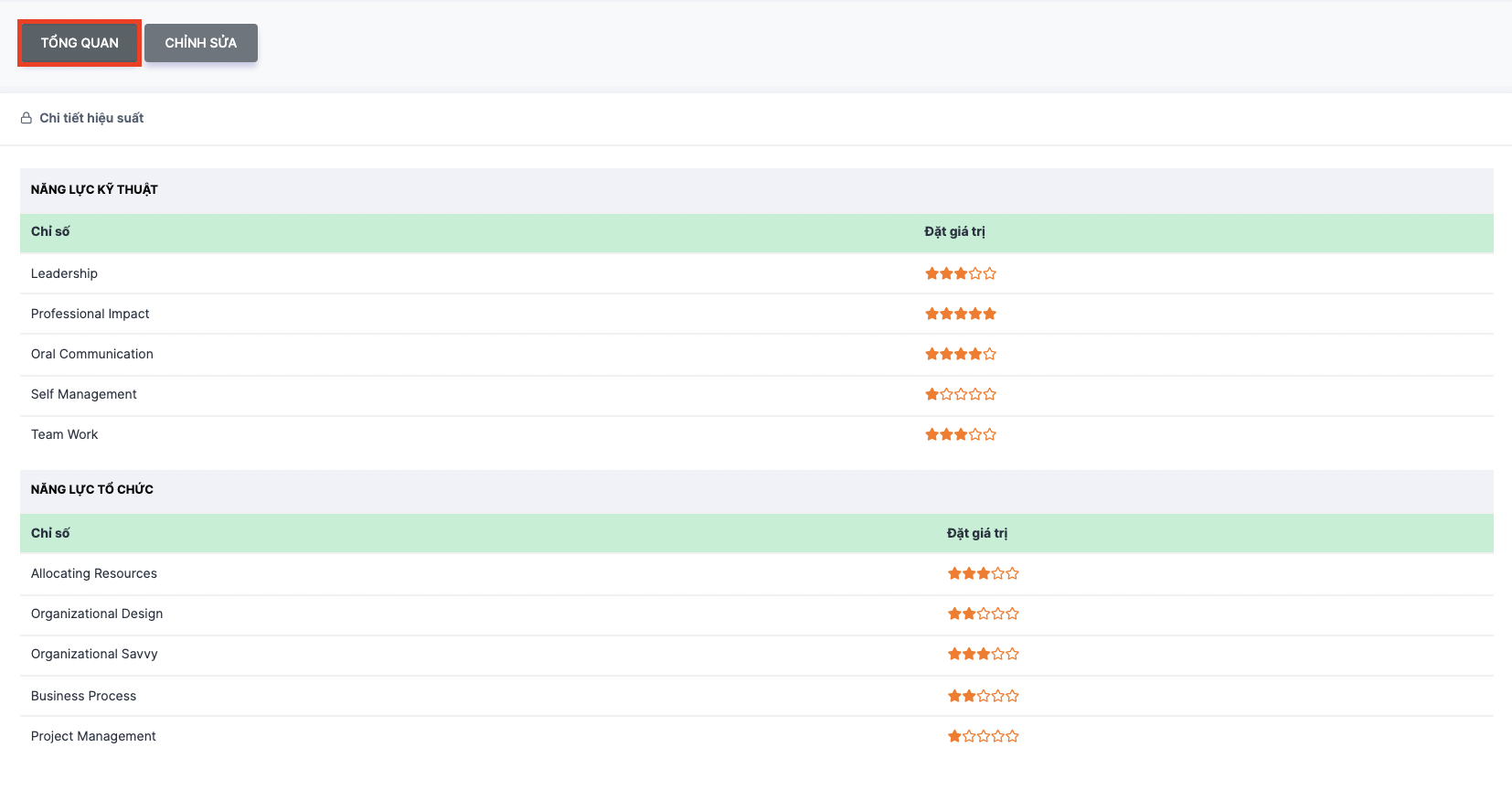This screenshot has height=790, width=1512.
Task: Switch to the CHỈNH SỬA tab
Action: coord(201,43)
